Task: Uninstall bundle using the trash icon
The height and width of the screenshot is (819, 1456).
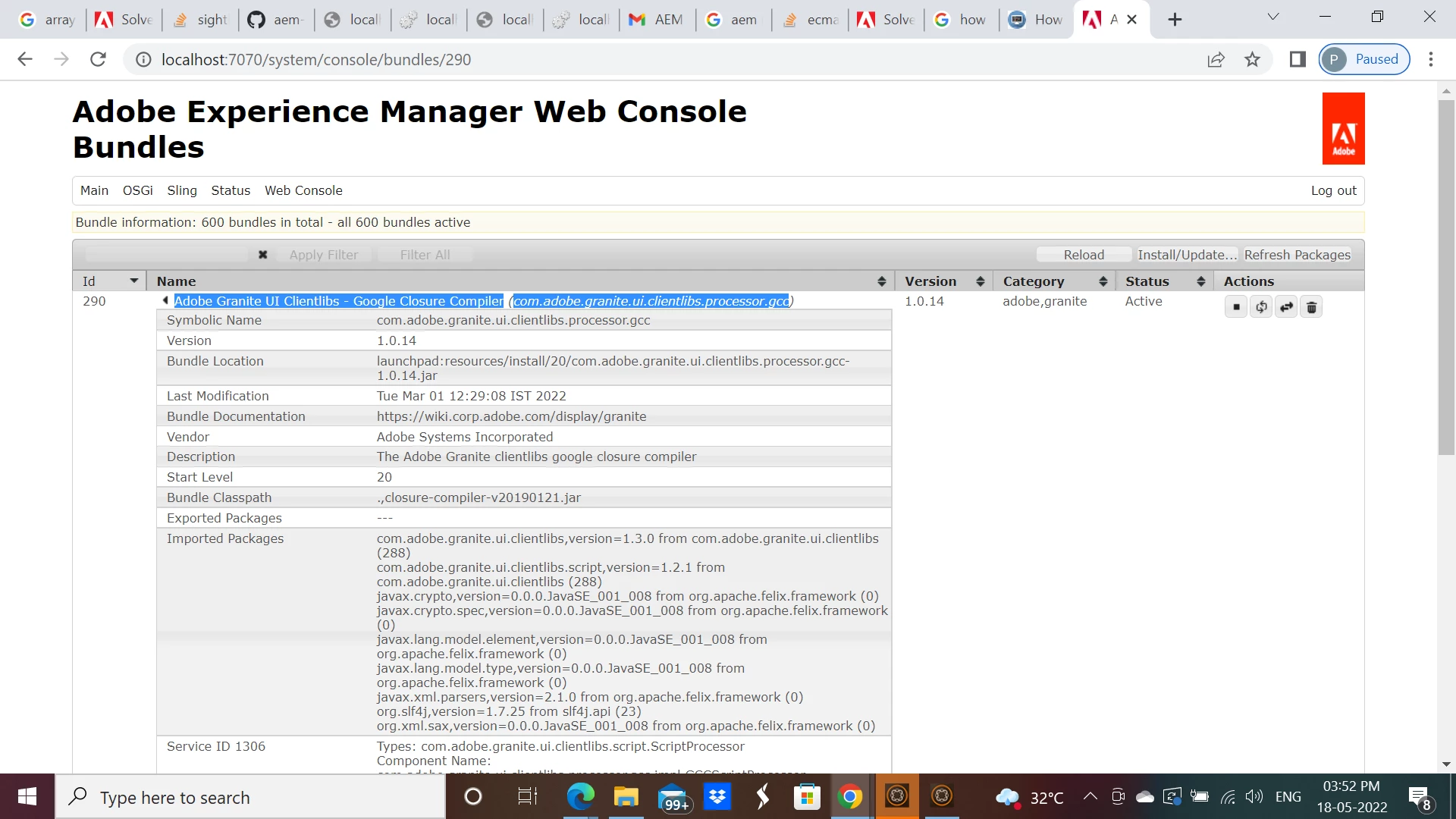Action: pyautogui.click(x=1311, y=307)
